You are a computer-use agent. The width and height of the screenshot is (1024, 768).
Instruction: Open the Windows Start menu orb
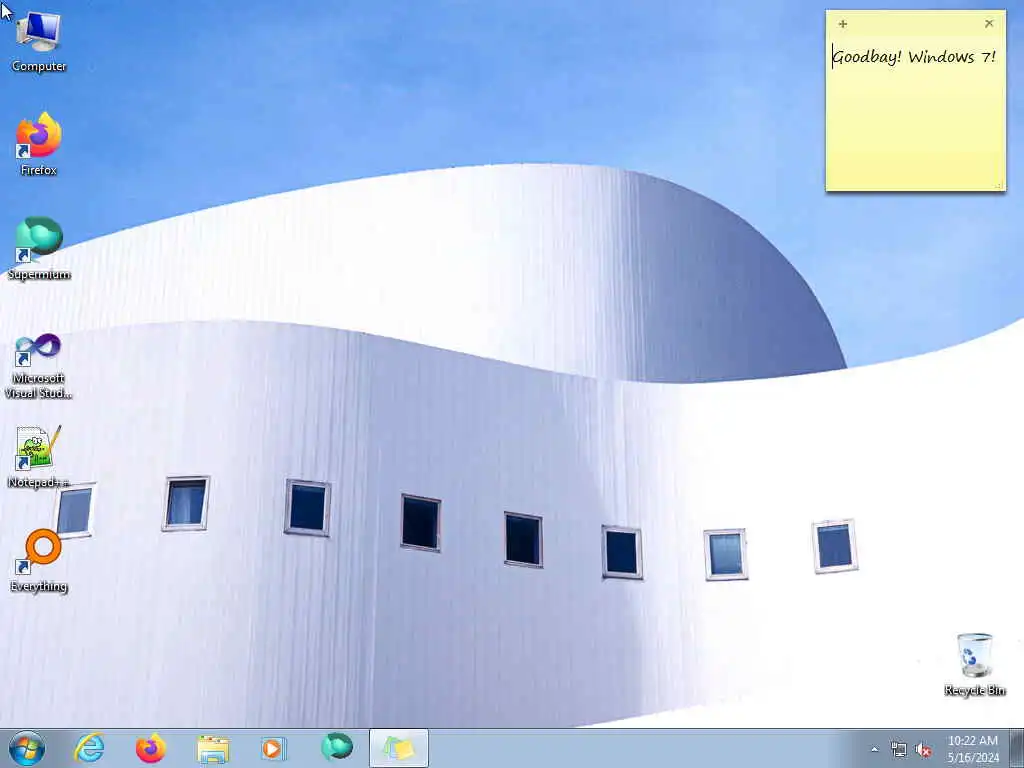pyautogui.click(x=27, y=748)
